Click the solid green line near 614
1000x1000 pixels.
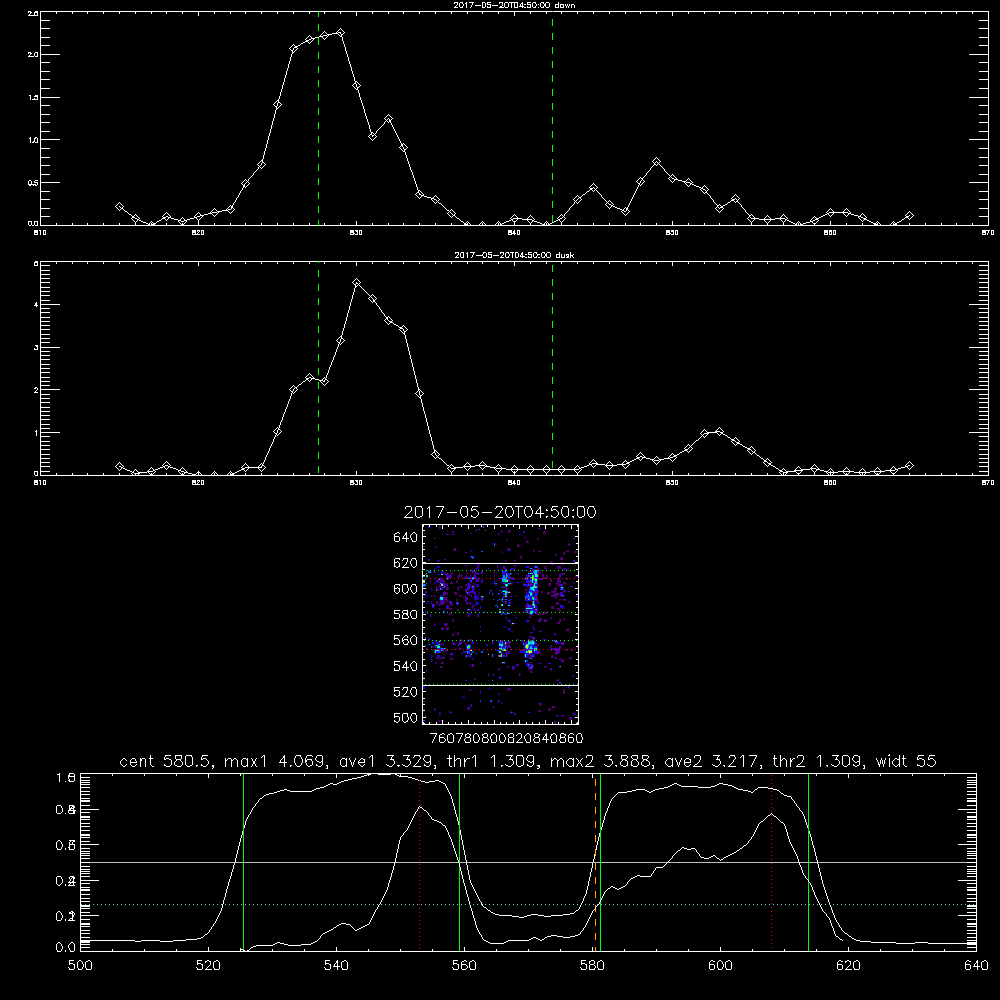click(x=809, y=861)
